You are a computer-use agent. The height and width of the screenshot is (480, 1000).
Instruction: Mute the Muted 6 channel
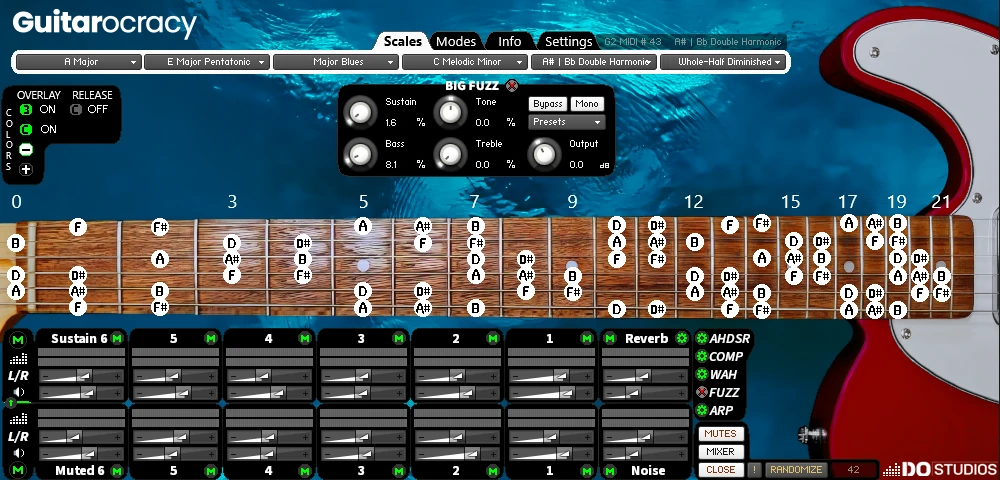tap(117, 471)
